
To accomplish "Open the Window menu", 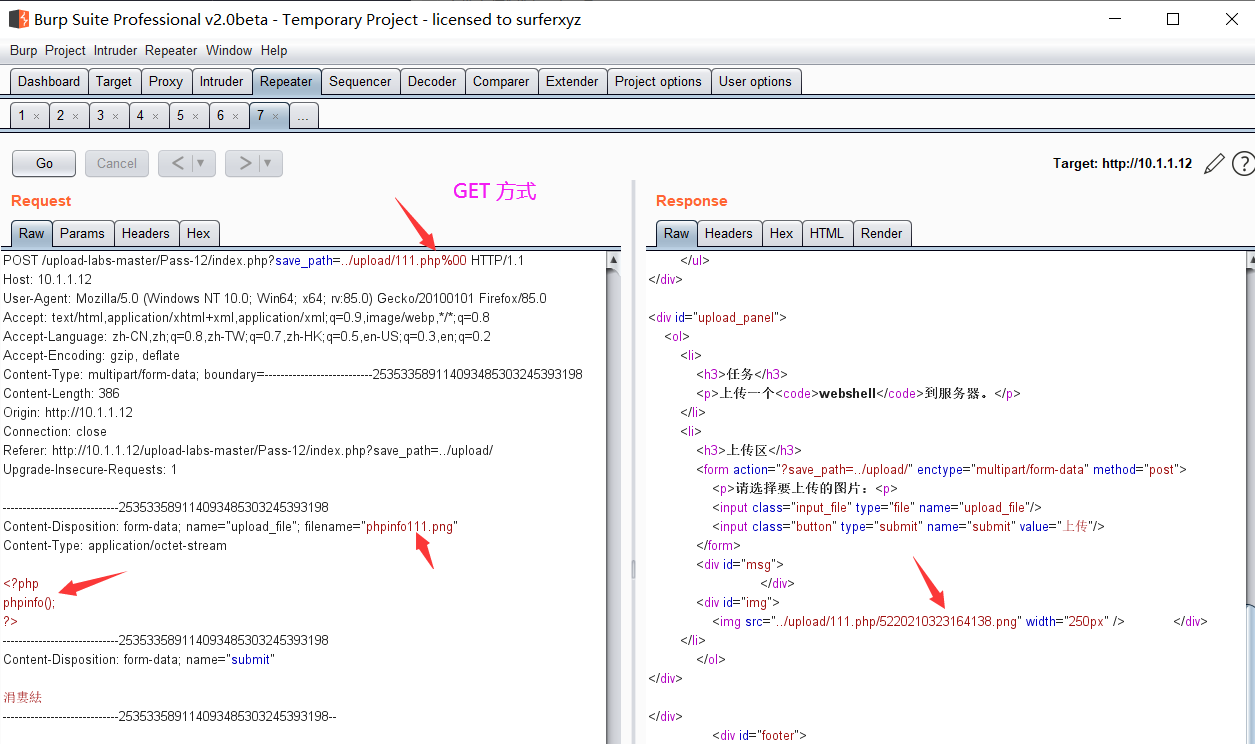I will pos(229,50).
